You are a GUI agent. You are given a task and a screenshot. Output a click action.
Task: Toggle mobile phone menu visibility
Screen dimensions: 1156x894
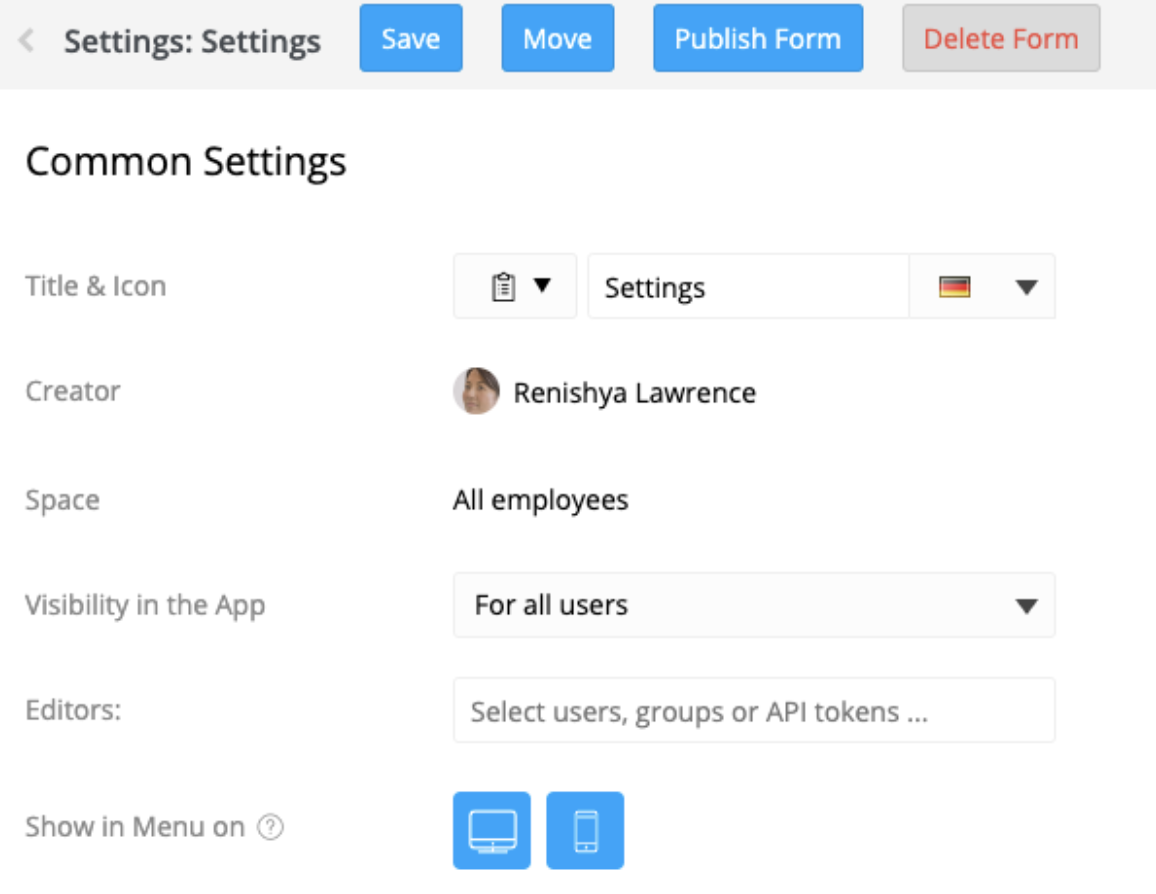coord(585,831)
